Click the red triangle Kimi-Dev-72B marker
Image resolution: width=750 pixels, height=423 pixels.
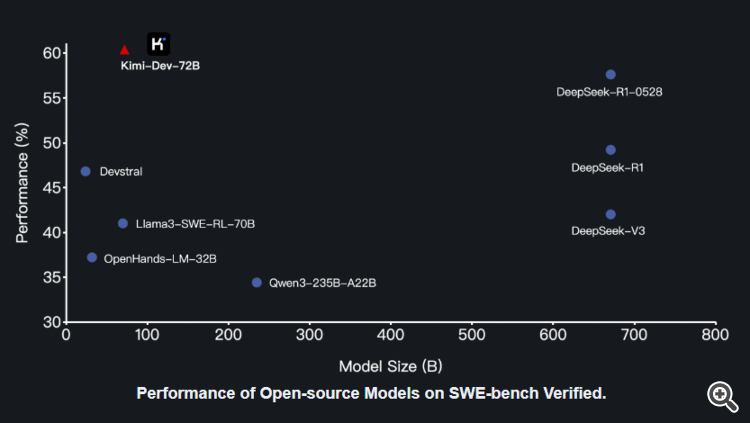[x=124, y=49]
